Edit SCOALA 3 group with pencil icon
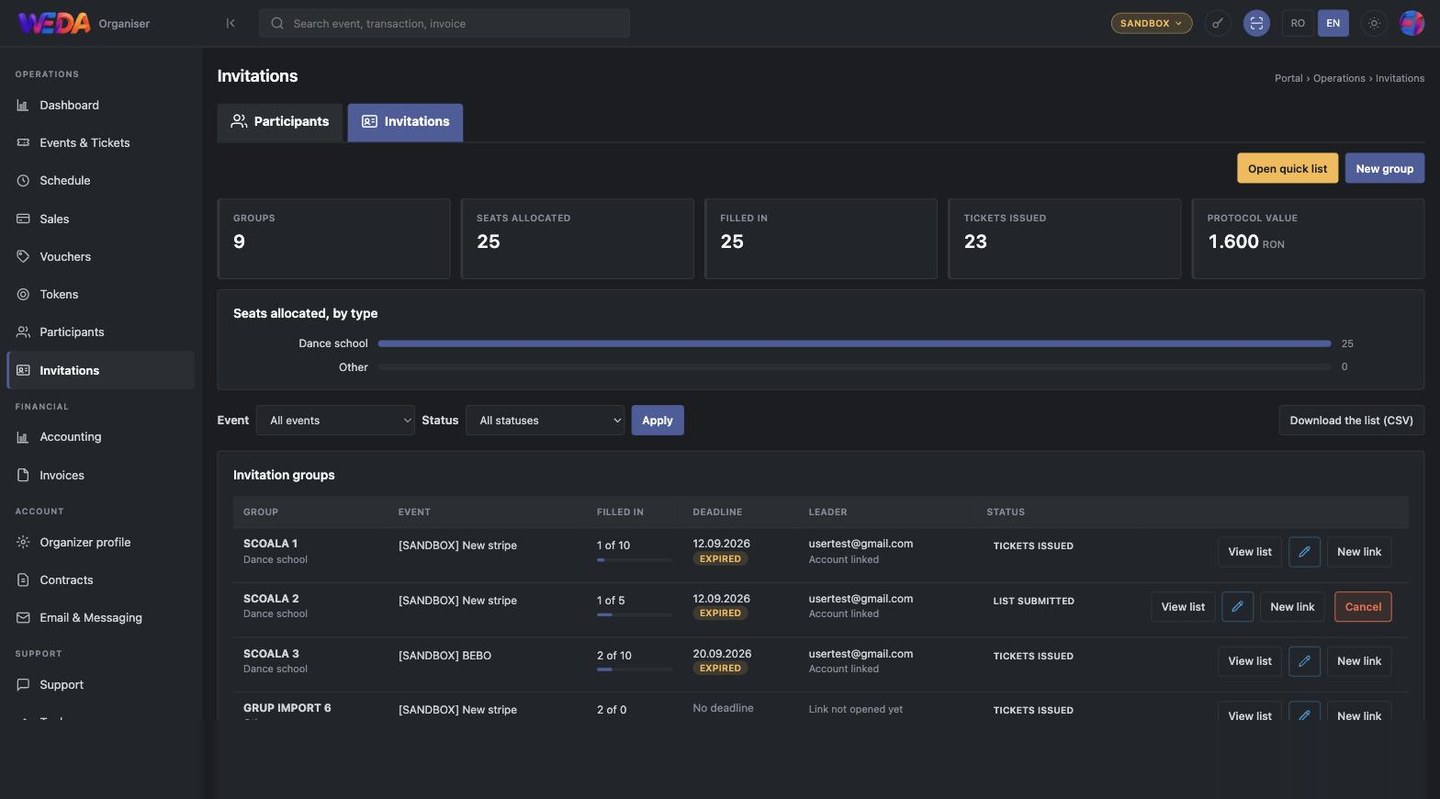Viewport: 1440px width, 799px height. point(1304,661)
